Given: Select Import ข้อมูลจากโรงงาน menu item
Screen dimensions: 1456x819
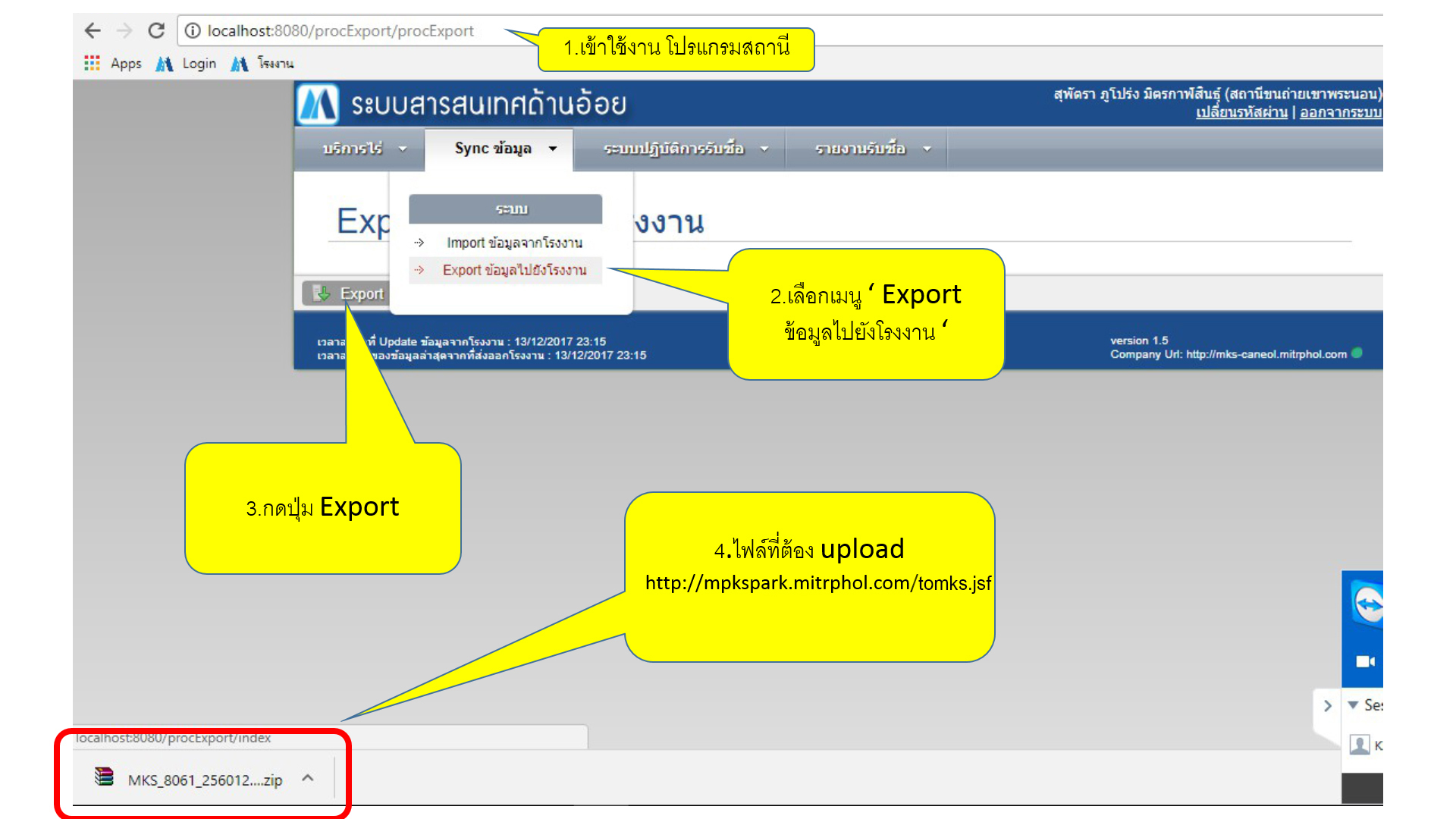Looking at the screenshot, I should click(514, 243).
